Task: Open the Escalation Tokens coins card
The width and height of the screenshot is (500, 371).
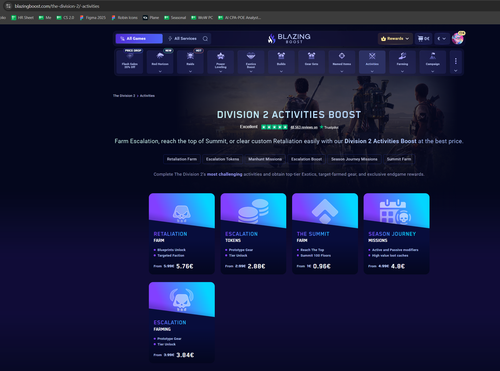Action: (x=253, y=234)
